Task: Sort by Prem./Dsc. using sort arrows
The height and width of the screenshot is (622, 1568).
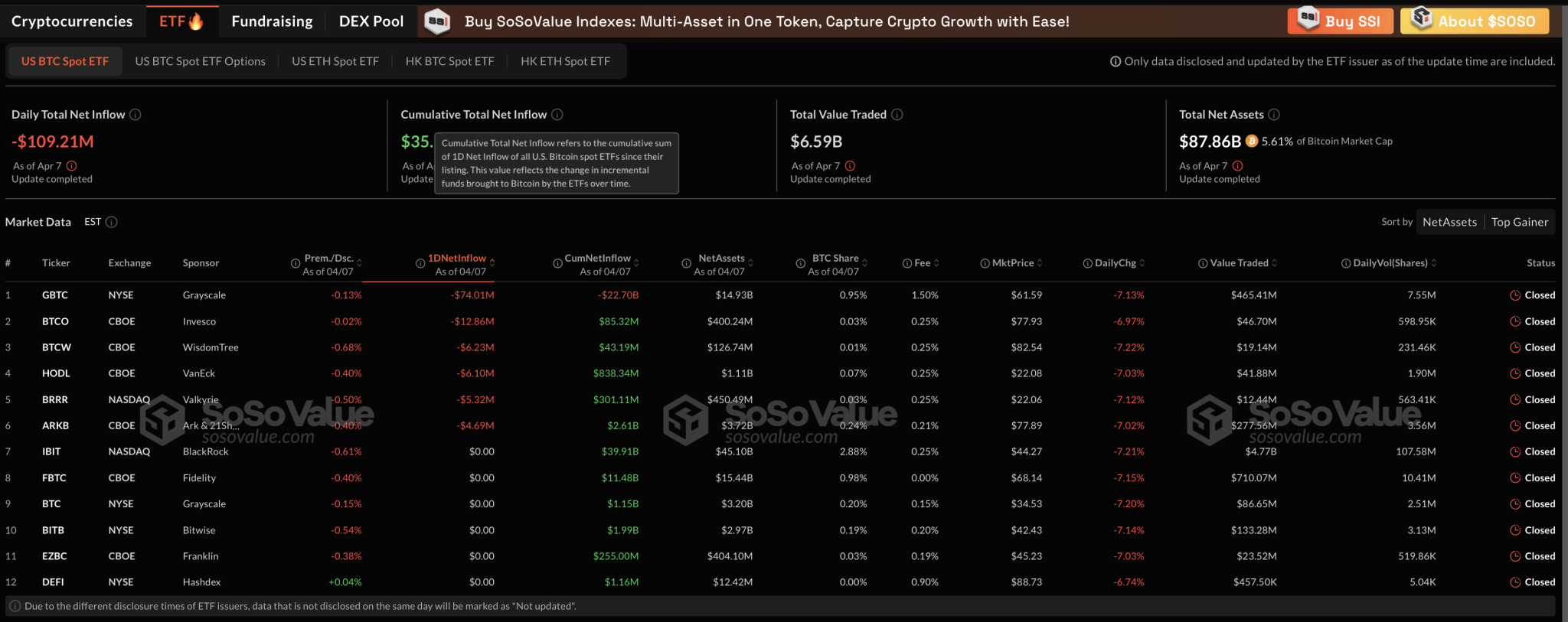Action: point(359,263)
